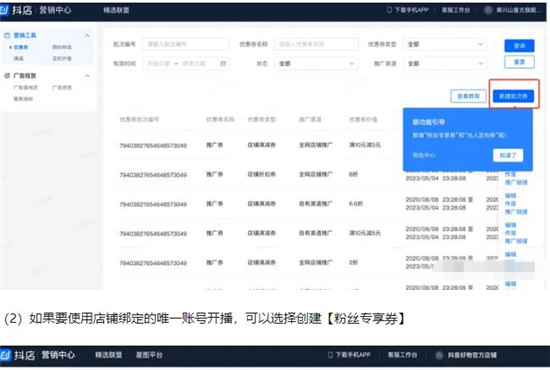Open 帮助中心 link in guide popup
The height and width of the screenshot is (370, 550).
pos(424,155)
